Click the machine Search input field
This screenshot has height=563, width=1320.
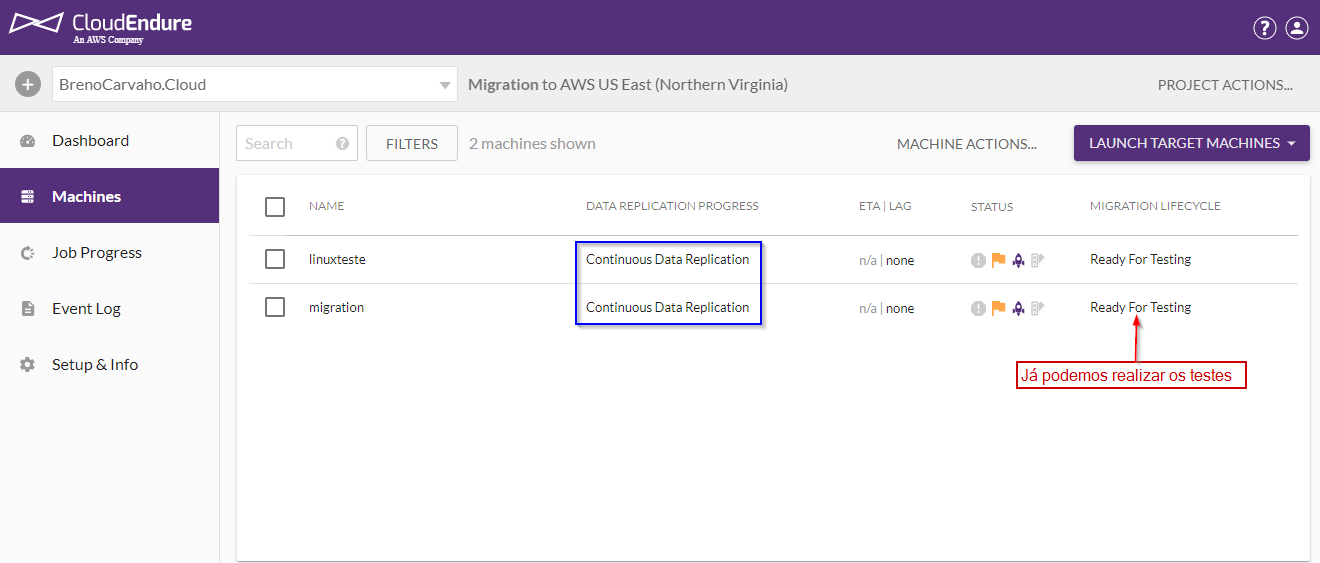(x=285, y=144)
